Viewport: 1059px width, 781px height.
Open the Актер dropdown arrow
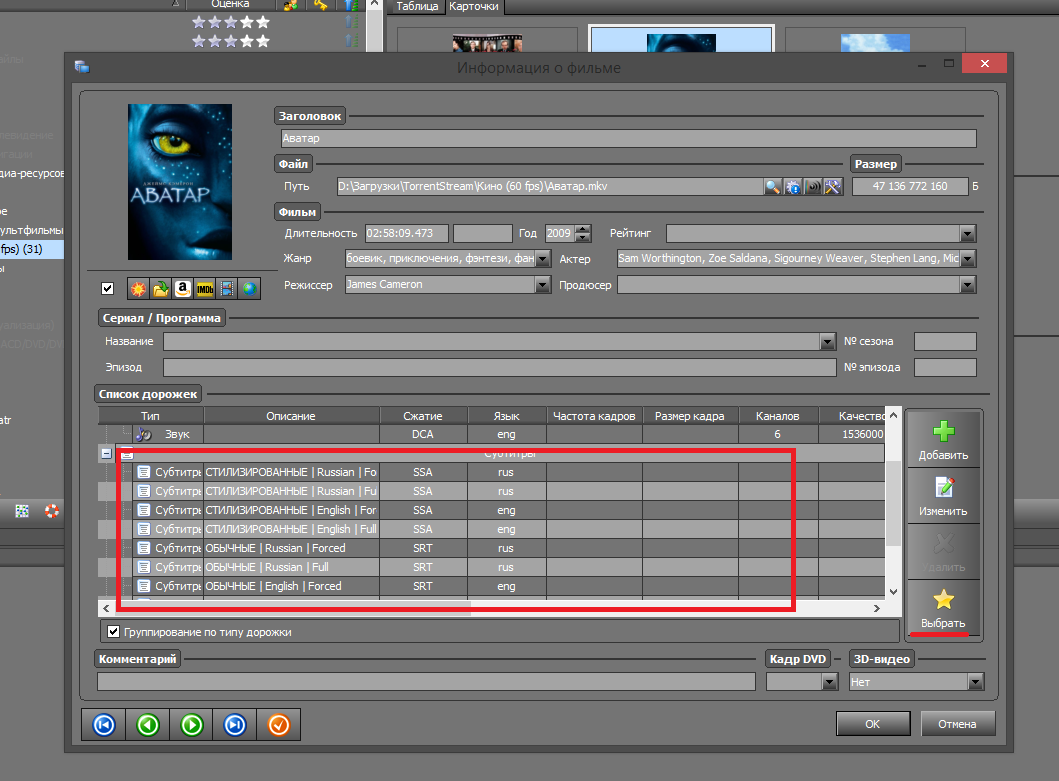pyautogui.click(x=967, y=259)
